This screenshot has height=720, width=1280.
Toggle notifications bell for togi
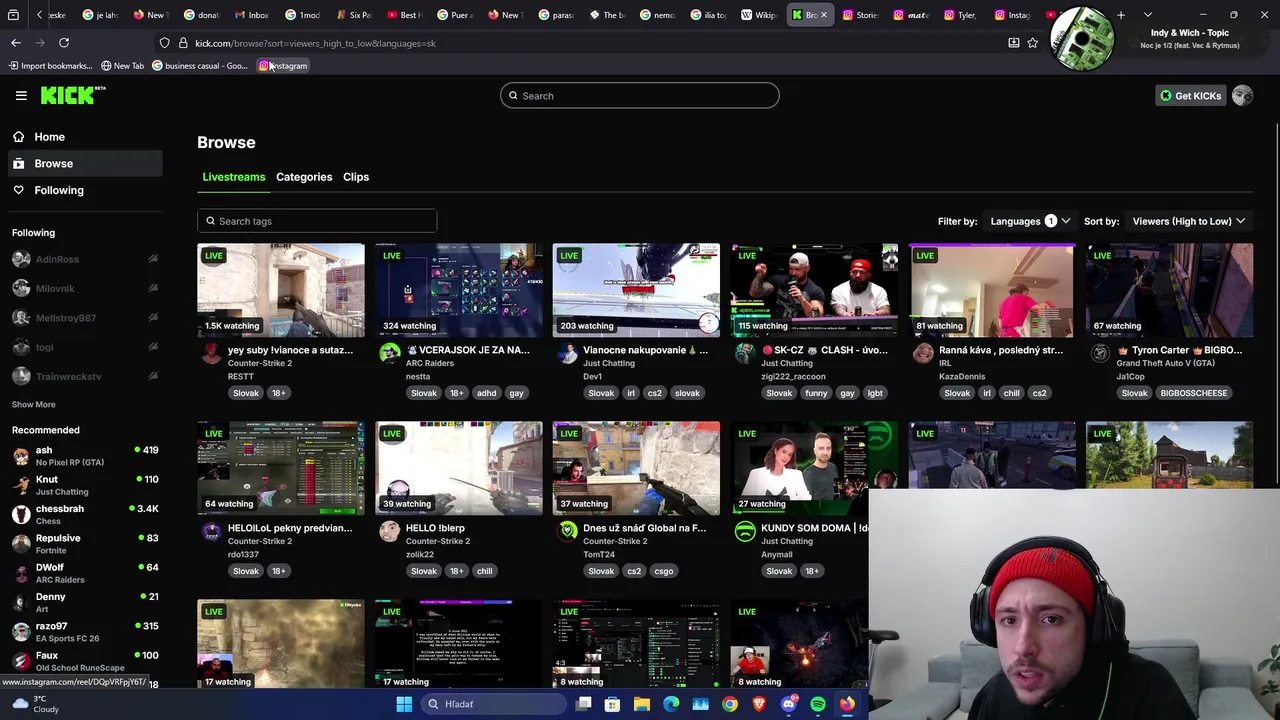tap(153, 347)
